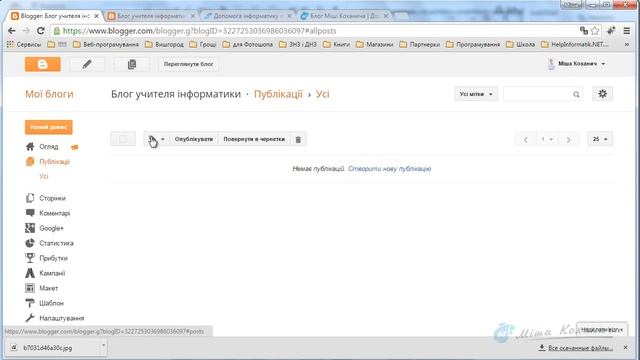
Task: Go back with browser back arrow
Action: pos(12,31)
